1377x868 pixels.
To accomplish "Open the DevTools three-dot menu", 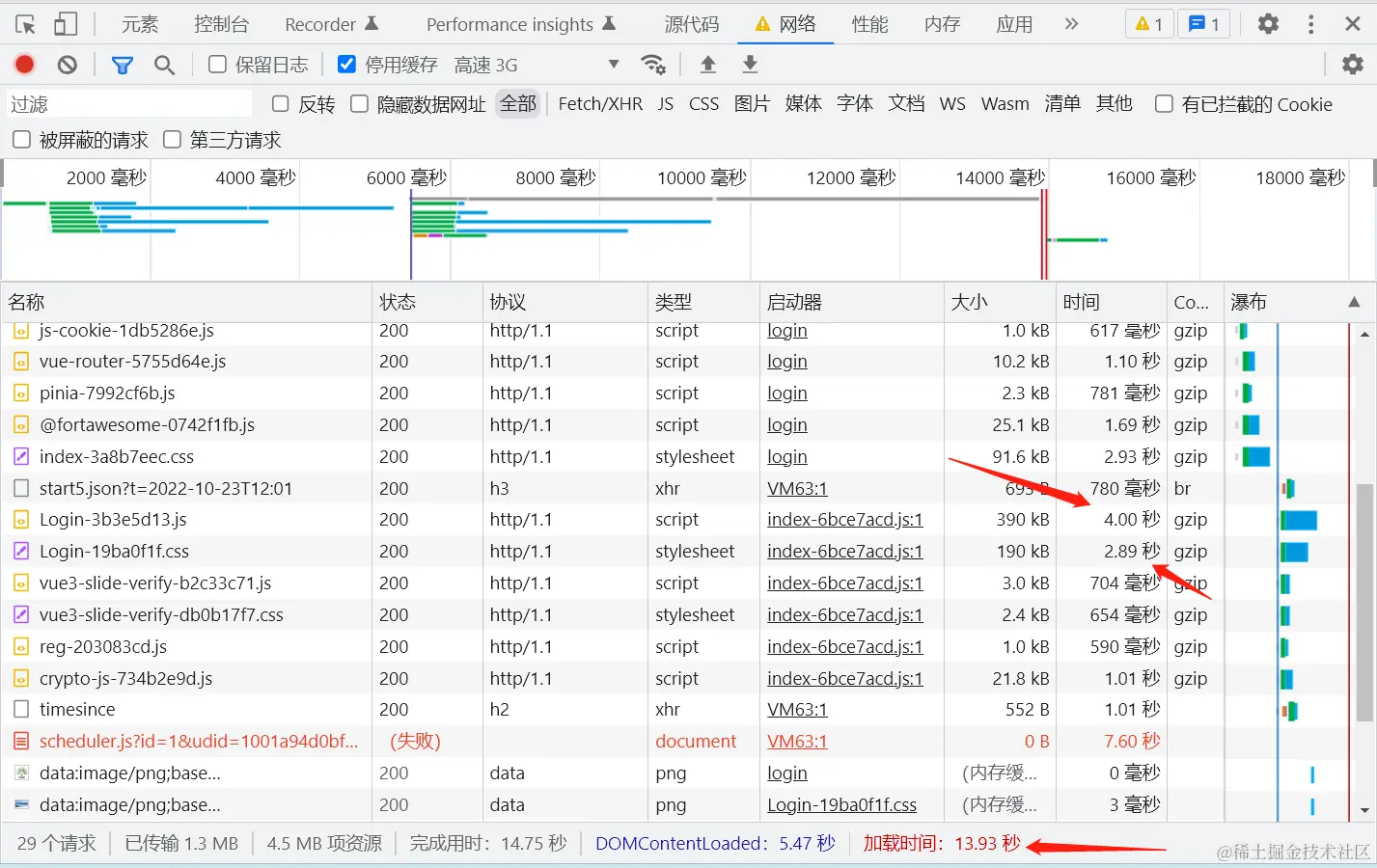I will pos(1310,24).
